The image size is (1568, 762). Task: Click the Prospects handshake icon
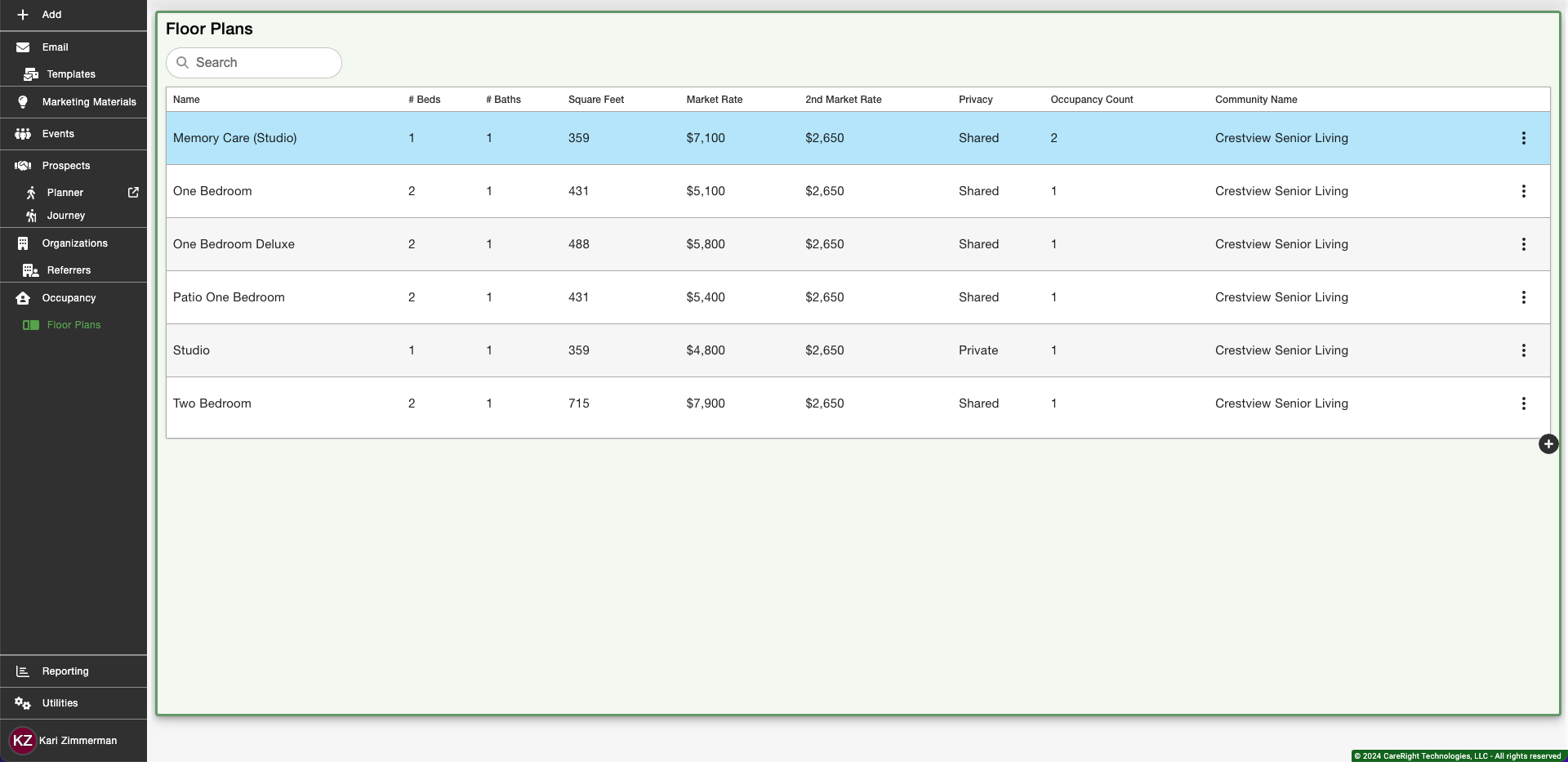click(23, 166)
